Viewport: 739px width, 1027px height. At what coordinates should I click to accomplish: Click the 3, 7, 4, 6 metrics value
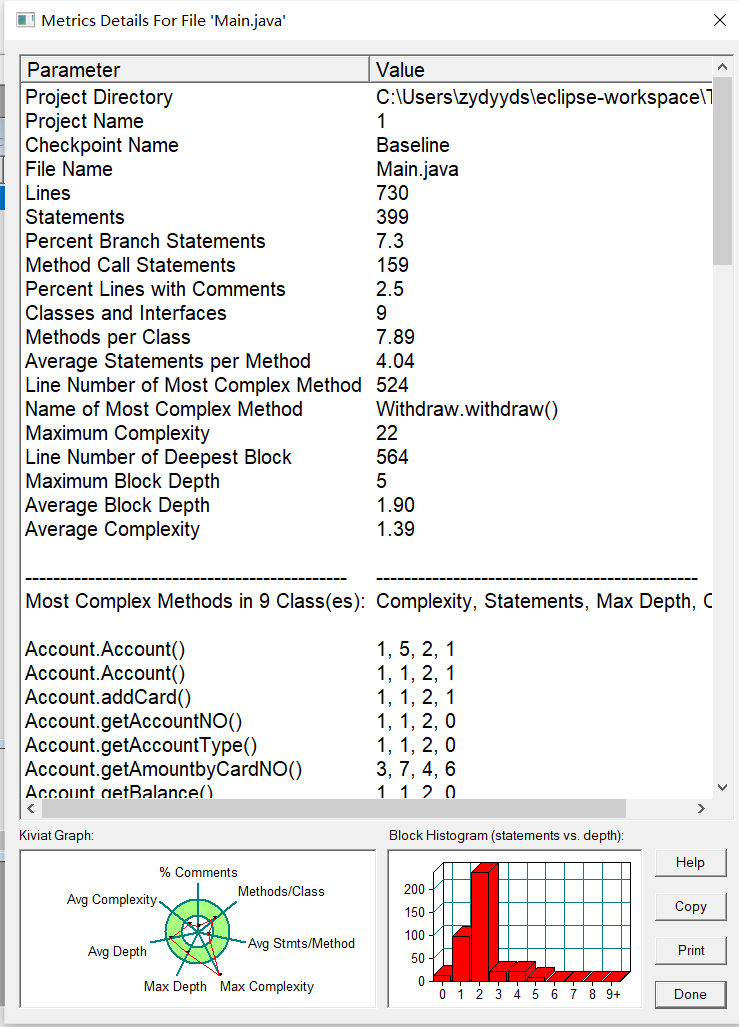coord(416,769)
